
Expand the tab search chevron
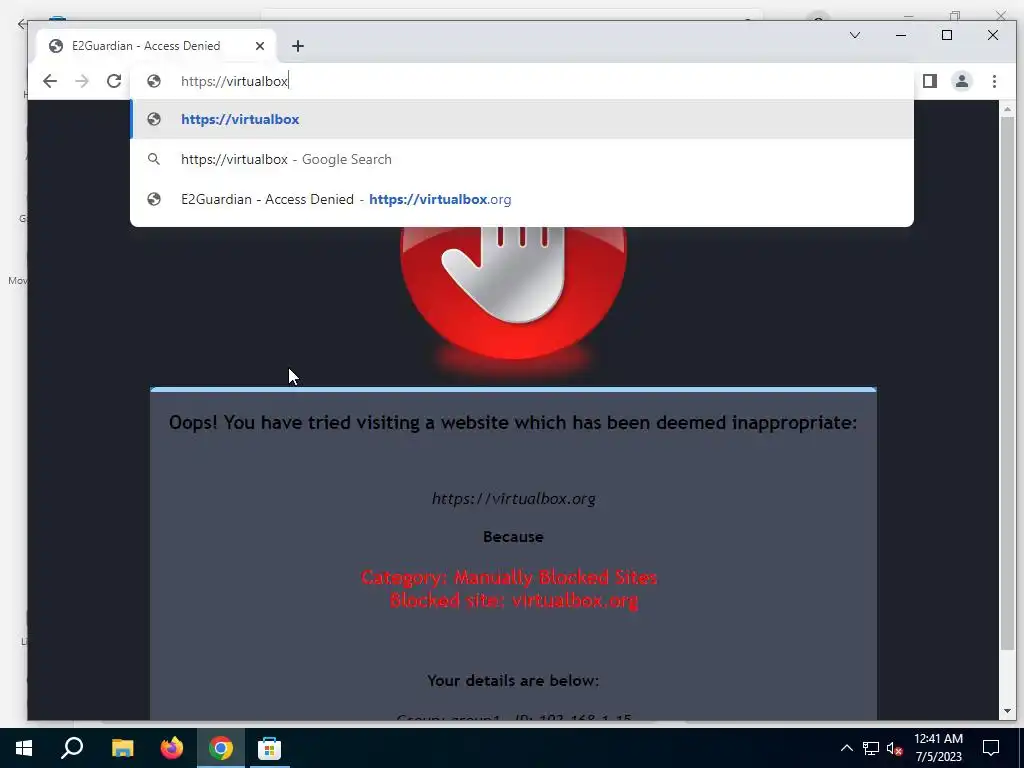coord(855,35)
